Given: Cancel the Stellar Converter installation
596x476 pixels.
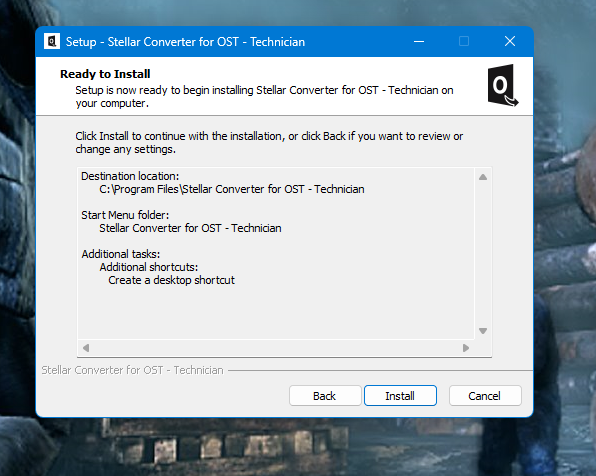Looking at the screenshot, I should [x=485, y=396].
